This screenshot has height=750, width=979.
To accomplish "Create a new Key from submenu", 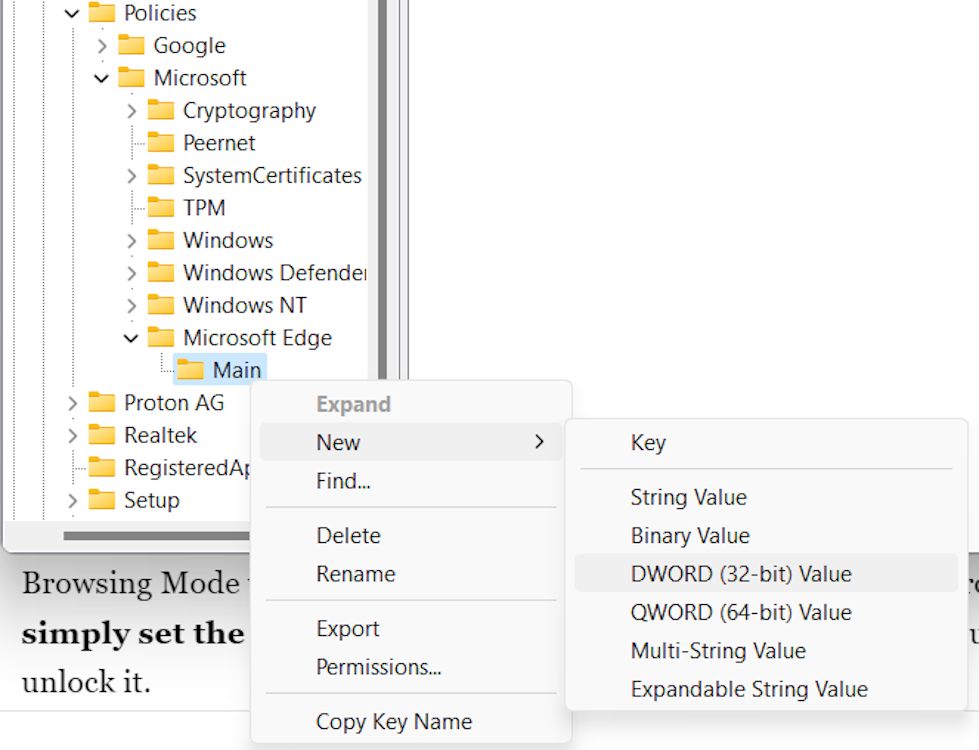I will coord(766,443).
